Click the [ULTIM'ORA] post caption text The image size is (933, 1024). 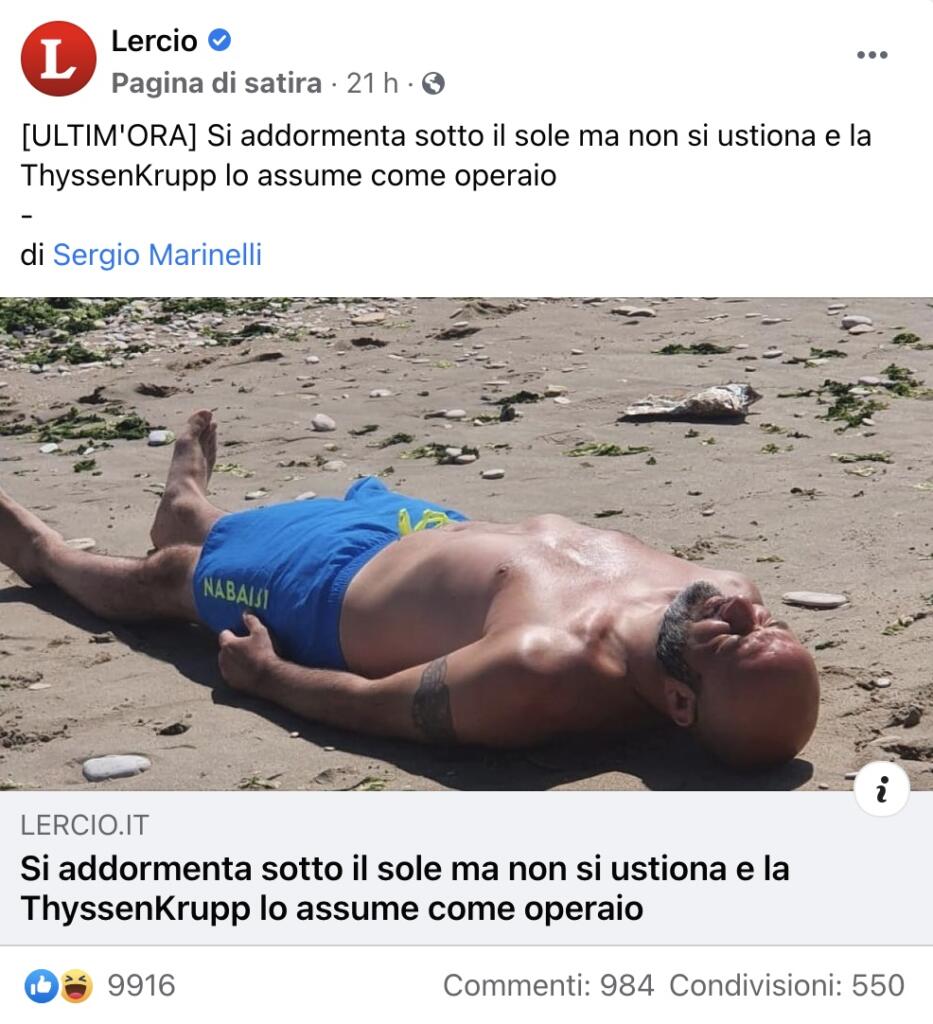click(x=446, y=155)
